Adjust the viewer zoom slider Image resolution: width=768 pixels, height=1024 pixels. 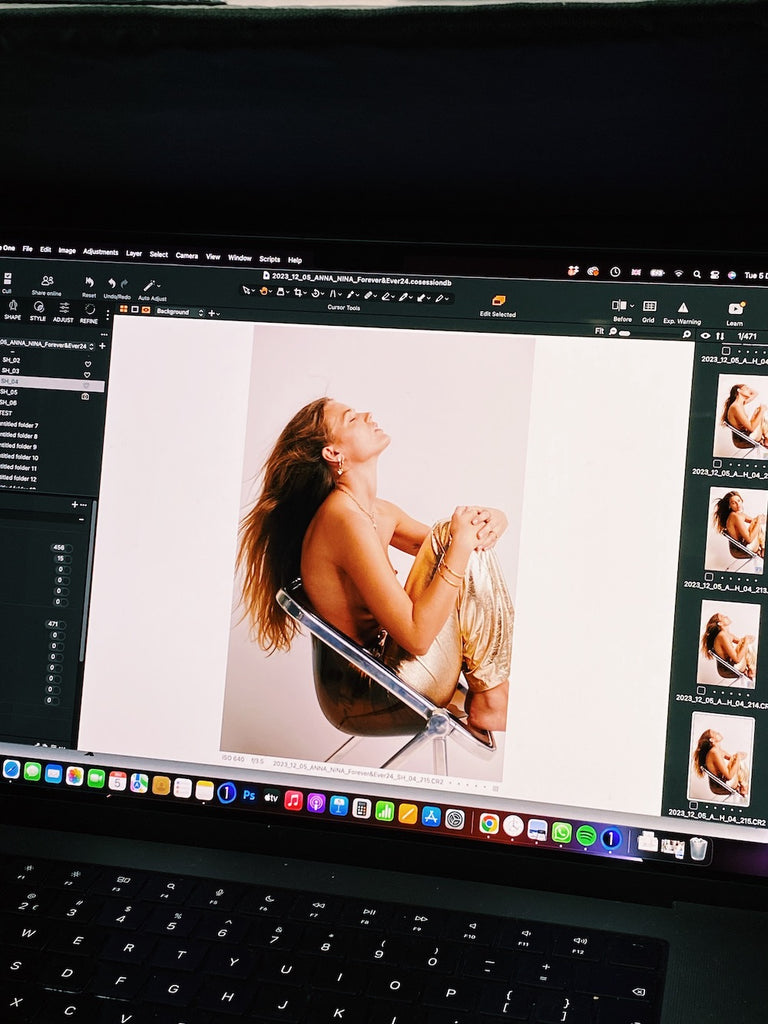pyautogui.click(x=625, y=332)
